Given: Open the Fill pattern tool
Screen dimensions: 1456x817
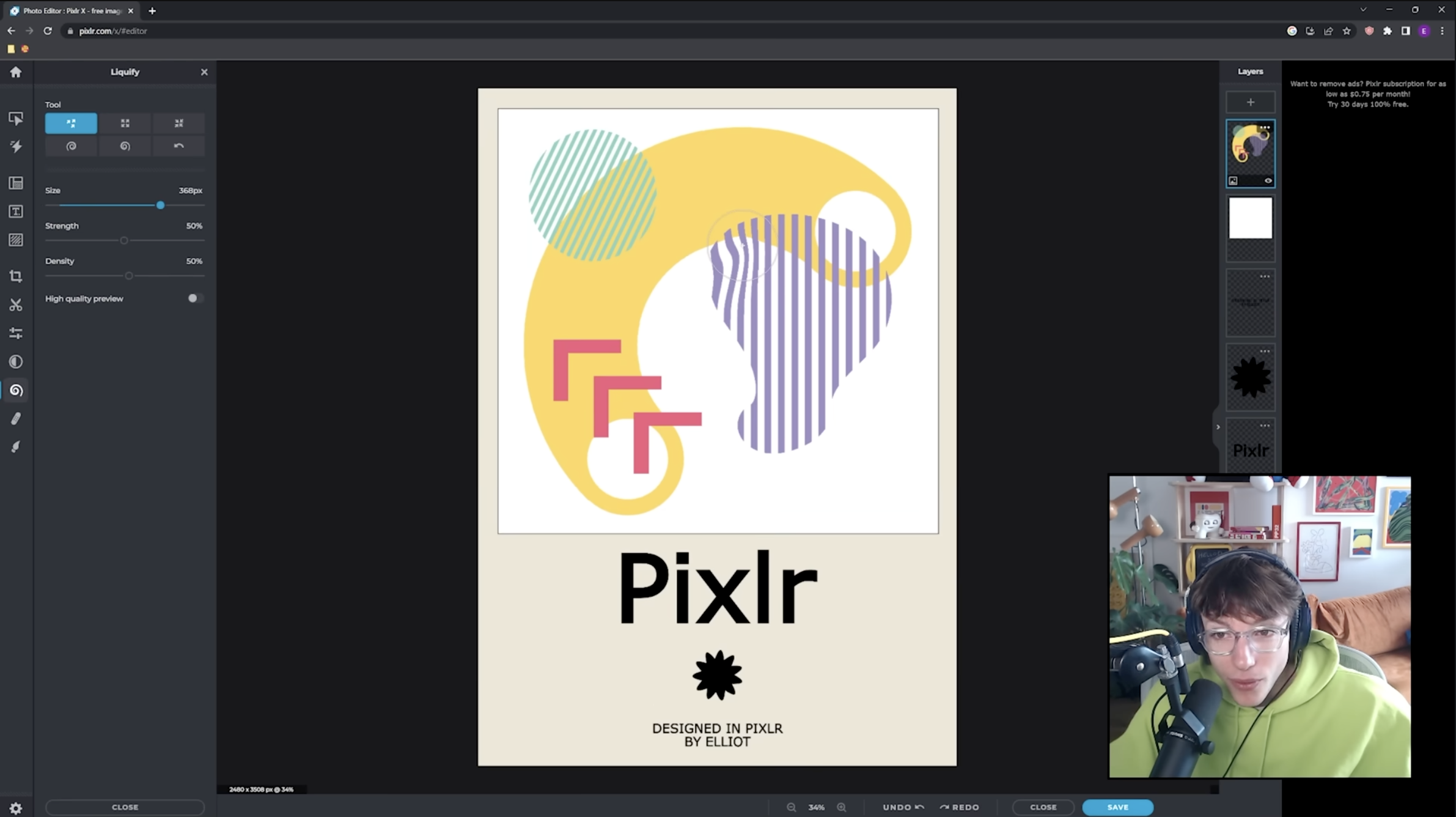Looking at the screenshot, I should tap(16, 240).
